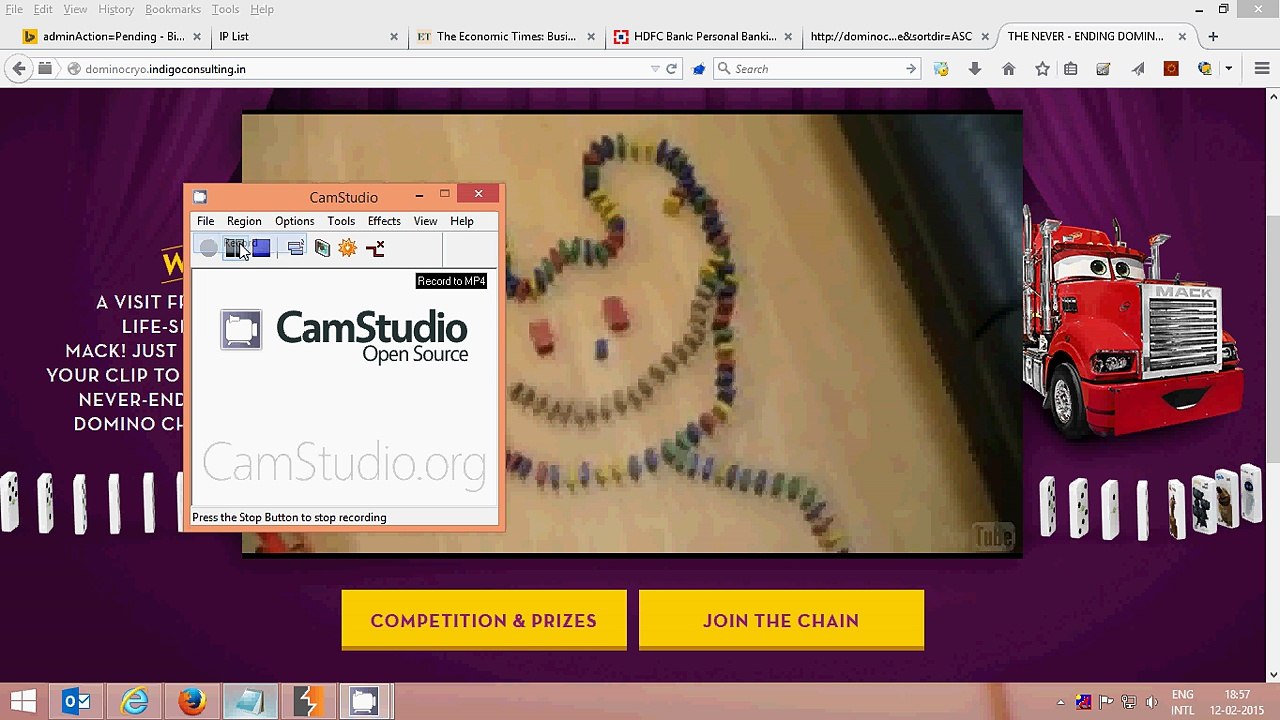
Task: Click the CamStudio title bar app icon
Action: pyautogui.click(x=200, y=197)
